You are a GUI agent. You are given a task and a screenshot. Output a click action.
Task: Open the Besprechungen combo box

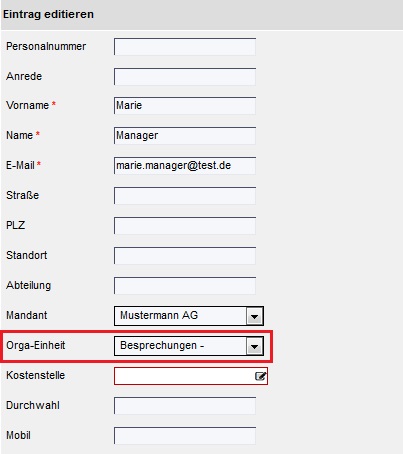tap(189, 346)
